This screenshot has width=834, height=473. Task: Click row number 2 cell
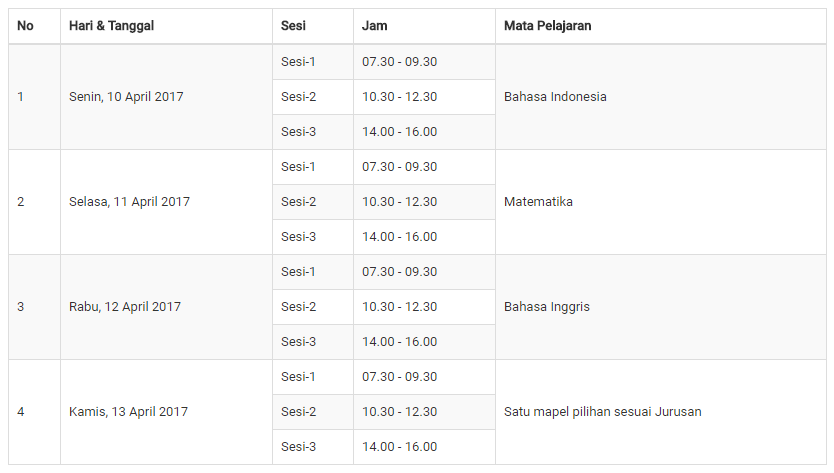(x=35, y=202)
